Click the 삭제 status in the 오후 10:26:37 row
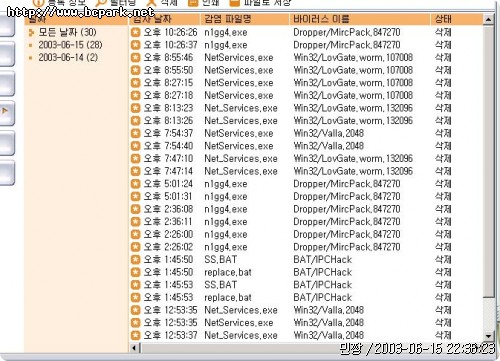 coord(443,45)
